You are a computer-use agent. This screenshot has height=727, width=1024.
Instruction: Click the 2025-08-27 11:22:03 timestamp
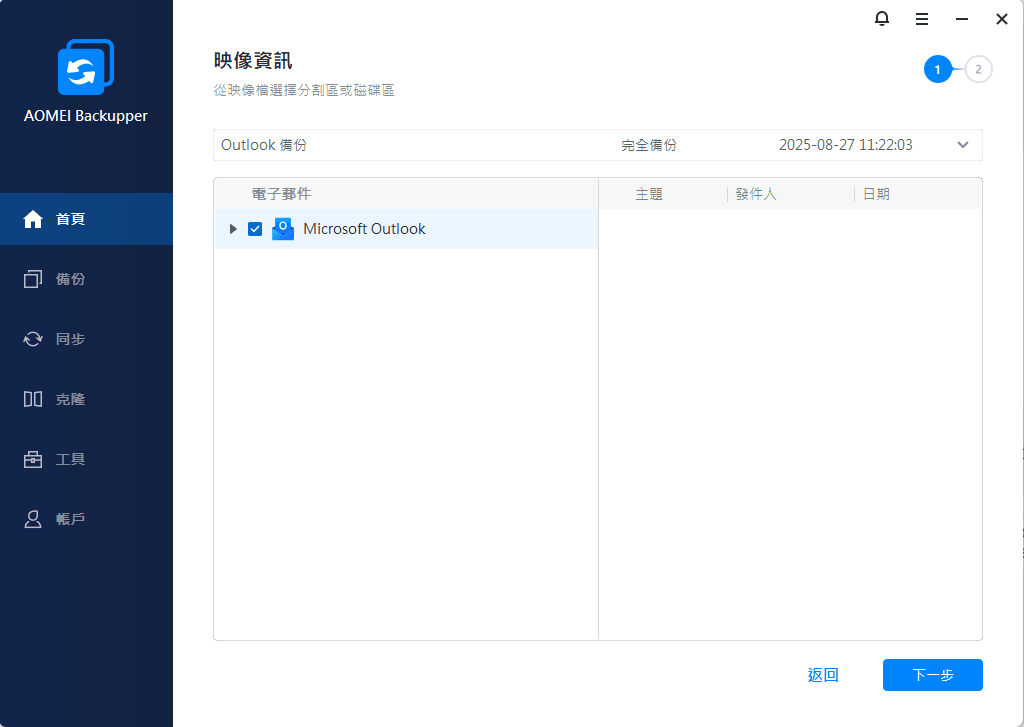coord(846,145)
